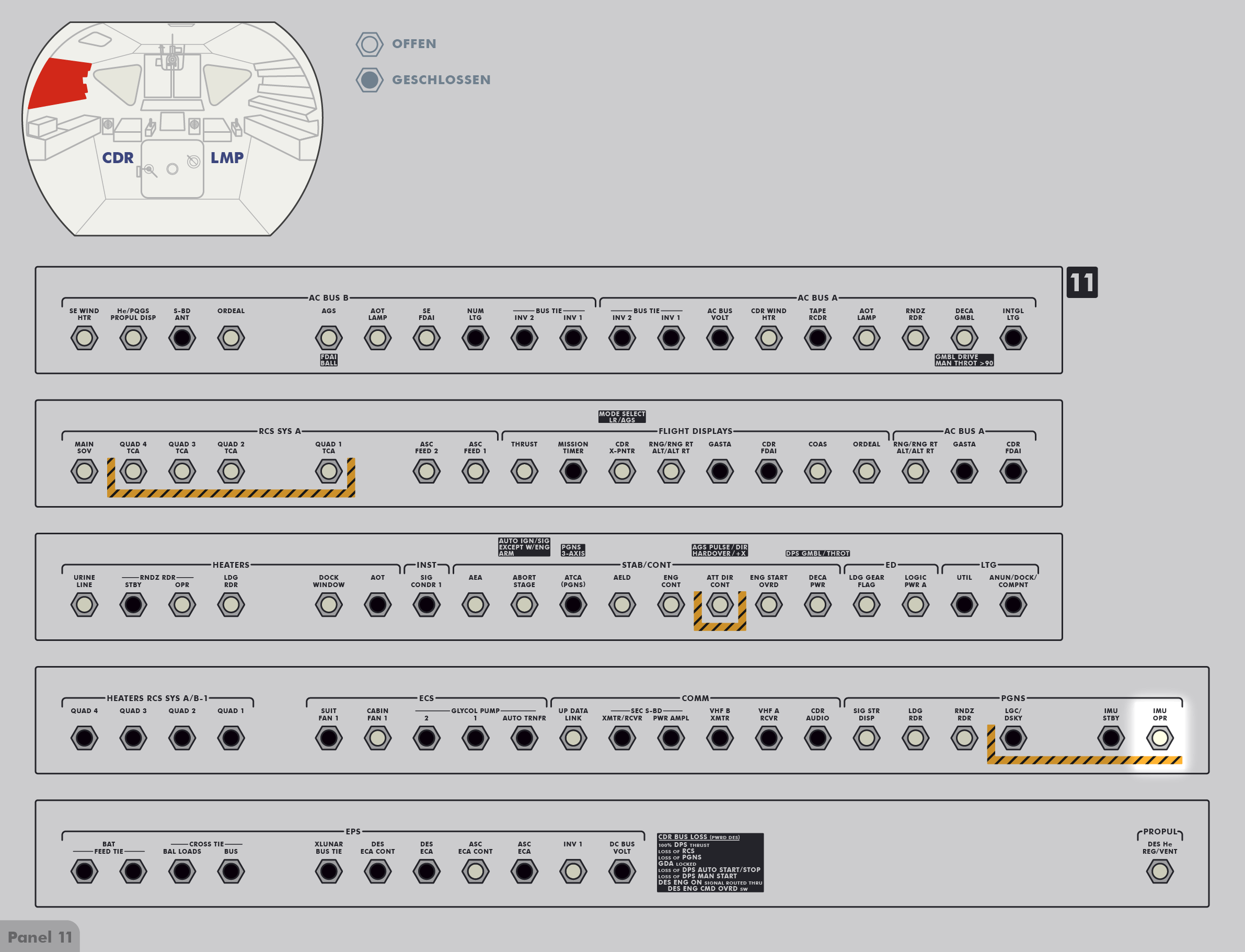
Task: Click the LGC/DSKY breaker
Action: pyautogui.click(x=1013, y=738)
